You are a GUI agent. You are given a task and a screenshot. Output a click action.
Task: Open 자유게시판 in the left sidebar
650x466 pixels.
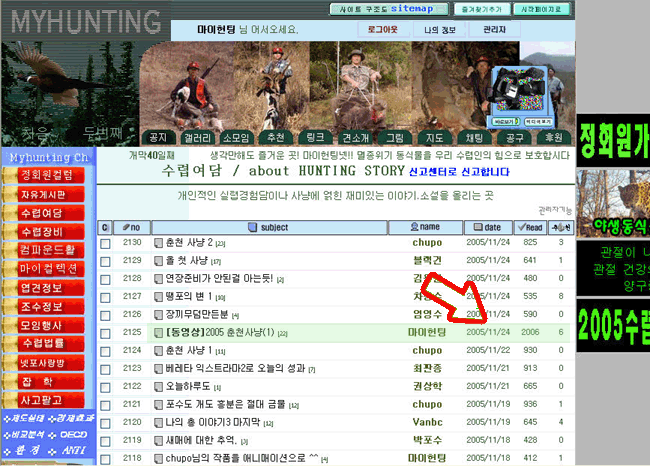coord(42,194)
